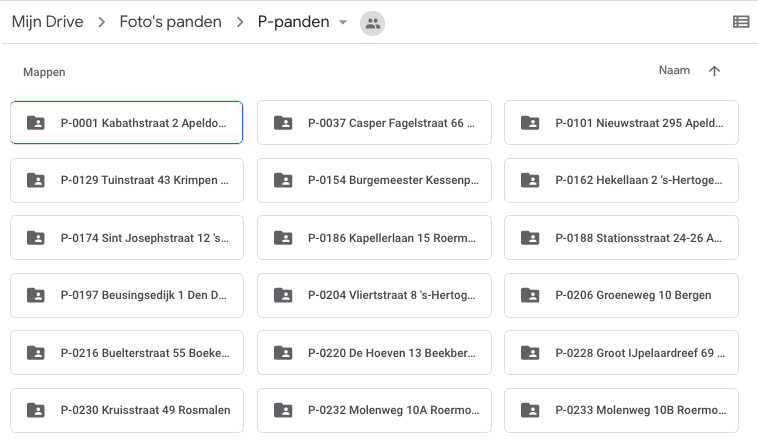
Task: Select folder P-0228 Groot IJpelaardreef 69
Action: coord(621,353)
